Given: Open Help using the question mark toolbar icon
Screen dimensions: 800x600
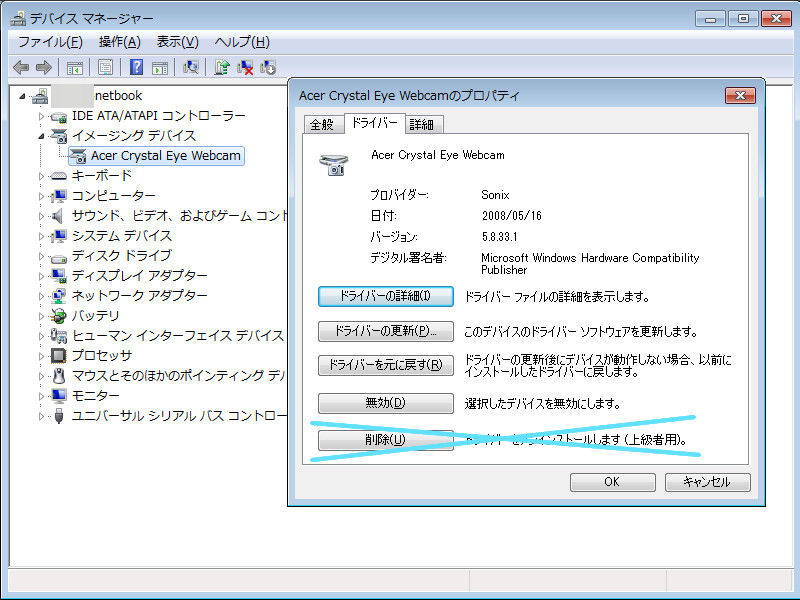Looking at the screenshot, I should coord(136,67).
